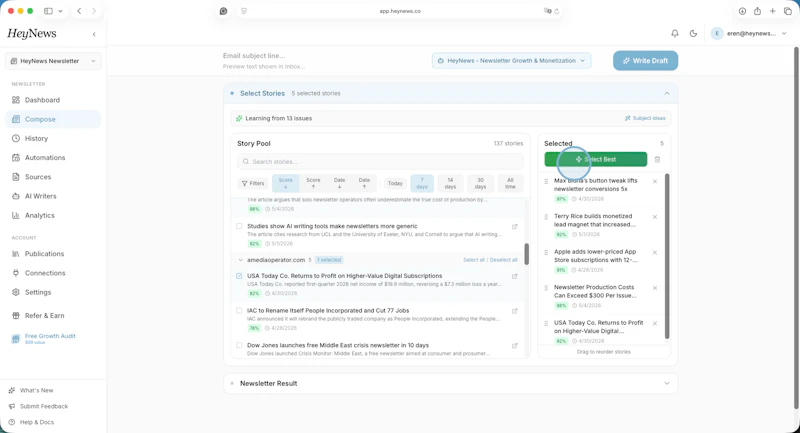Remove USA Today Co. story from Selected
The height and width of the screenshot is (433, 800).
click(x=655, y=324)
